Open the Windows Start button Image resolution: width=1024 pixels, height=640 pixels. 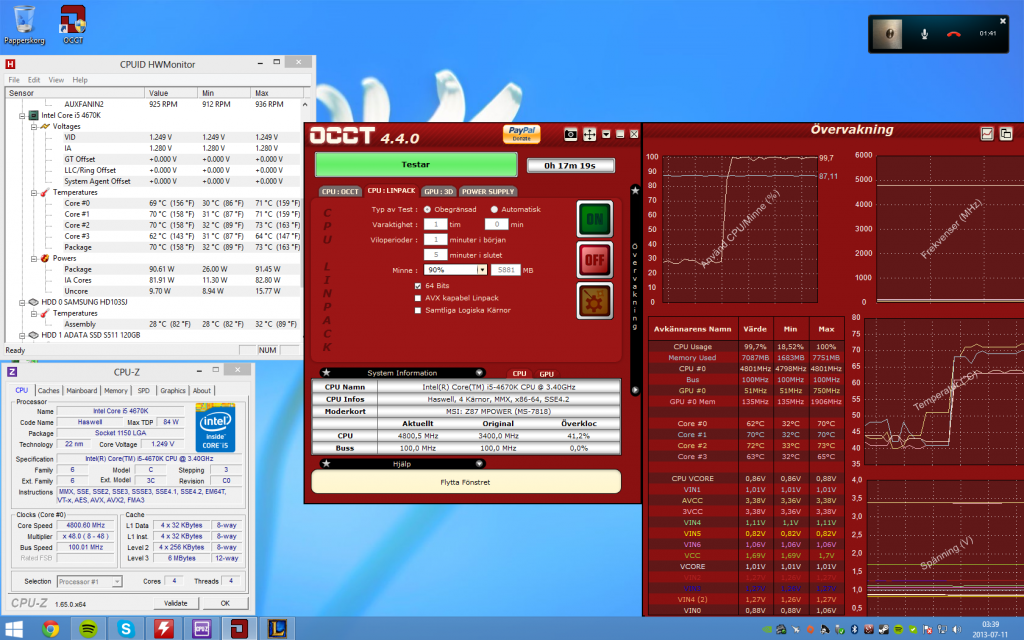click(13, 629)
